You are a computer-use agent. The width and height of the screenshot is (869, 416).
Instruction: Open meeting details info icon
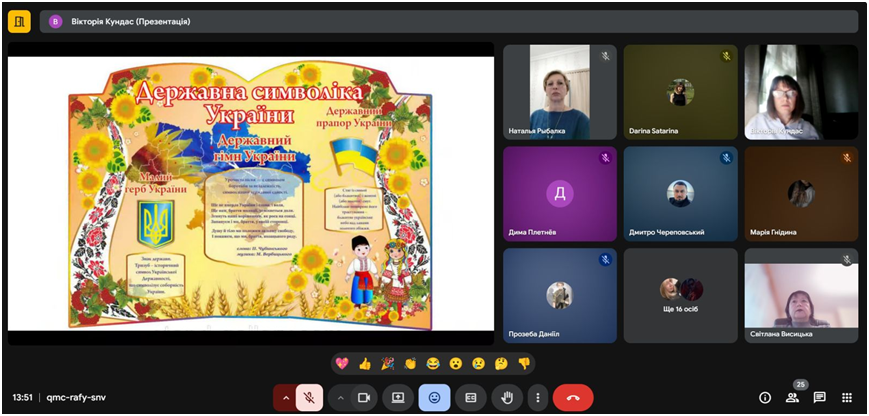(x=765, y=397)
